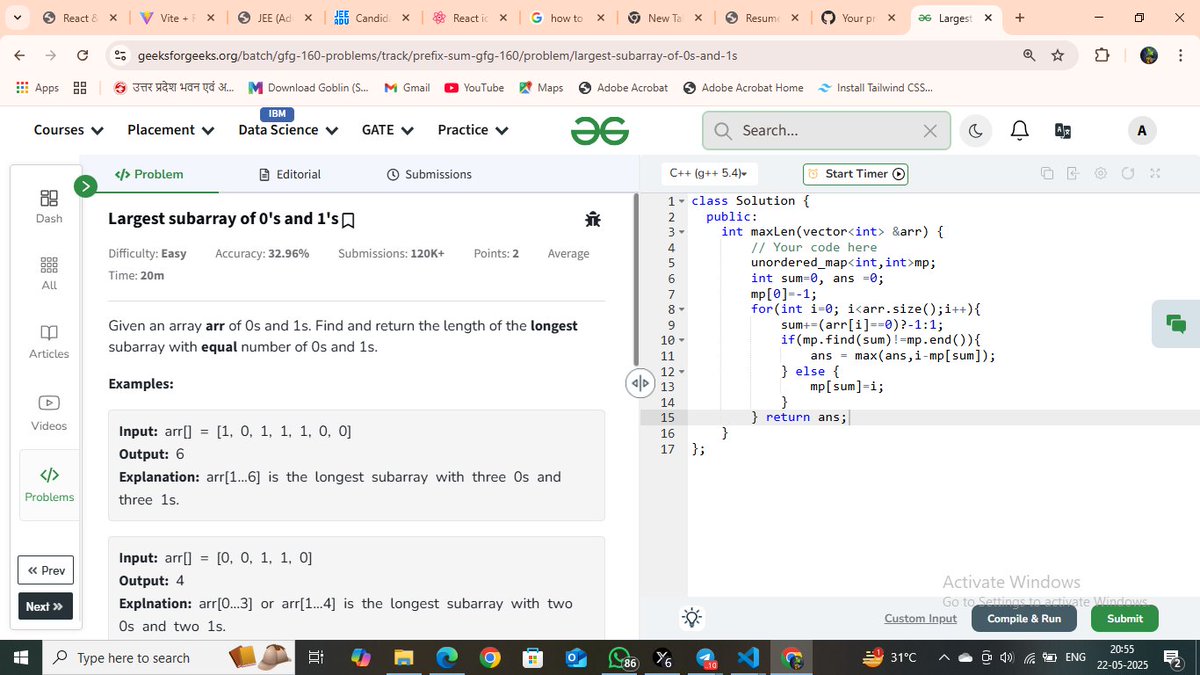The image size is (1200, 675).
Task: Open VS Code from the taskbar
Action: (748, 657)
